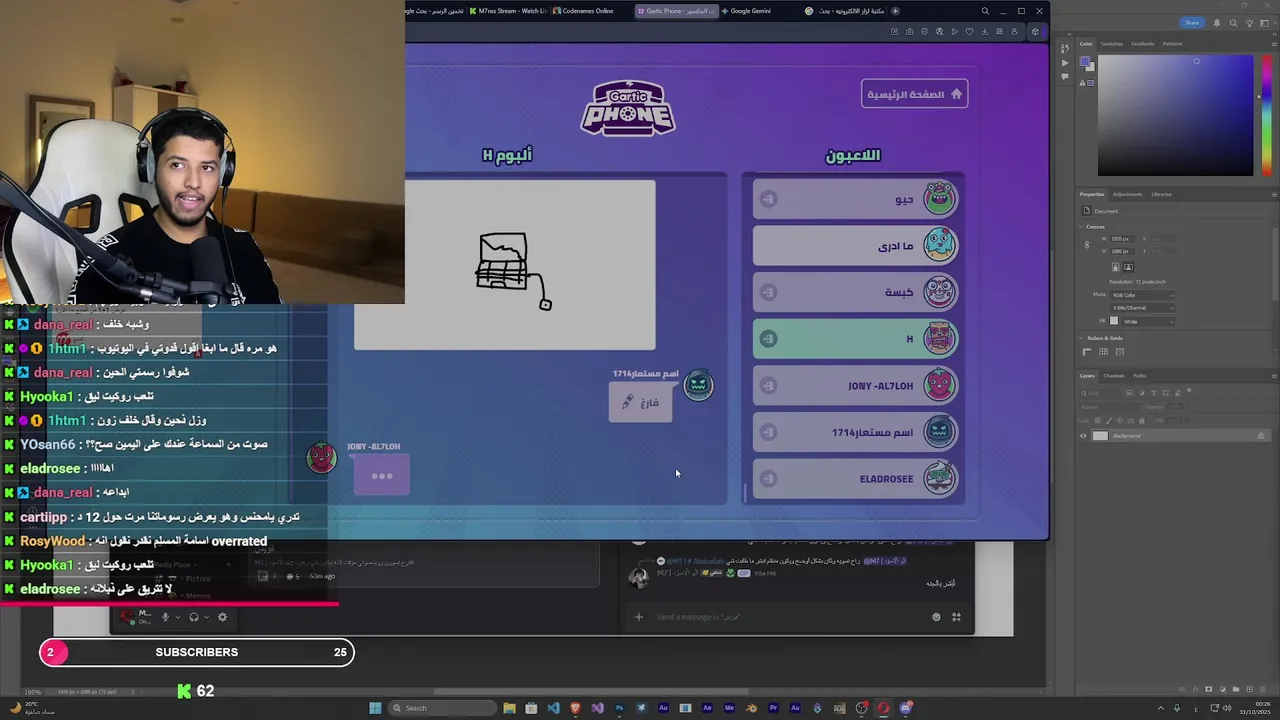Click the فارغ empty reply bubble

[640, 402]
